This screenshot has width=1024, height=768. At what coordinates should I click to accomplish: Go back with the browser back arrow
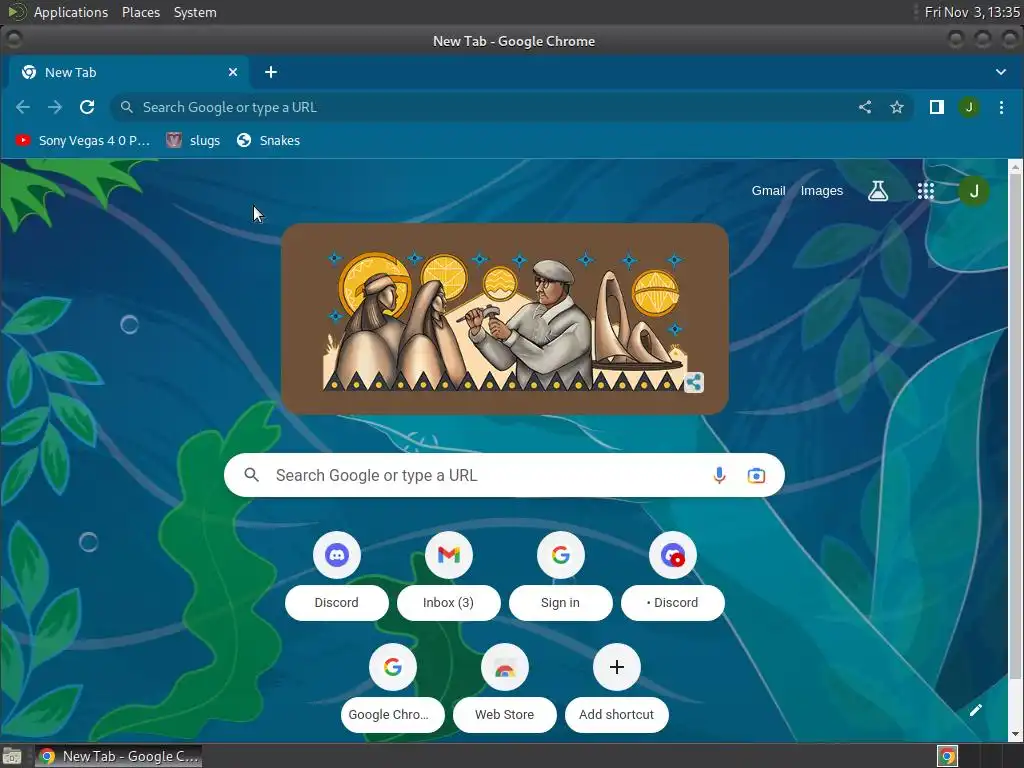pyautogui.click(x=23, y=107)
